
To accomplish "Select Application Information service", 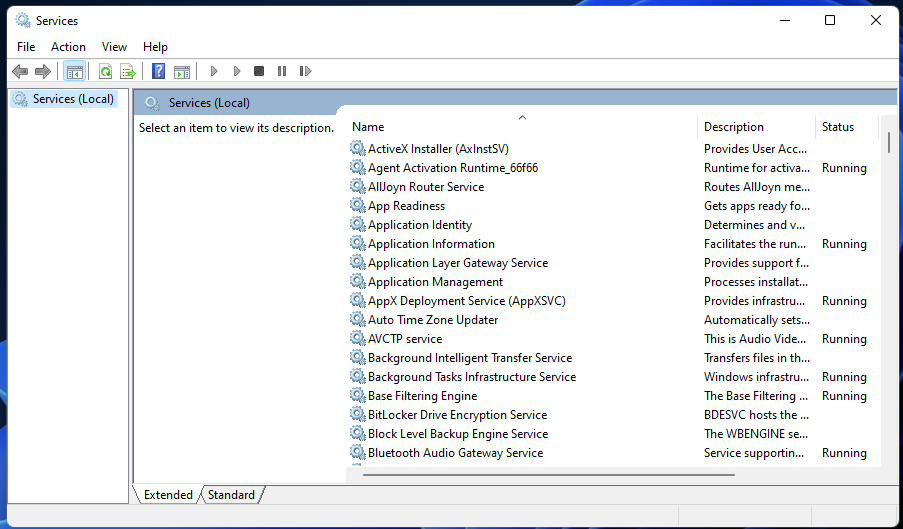I will 431,243.
